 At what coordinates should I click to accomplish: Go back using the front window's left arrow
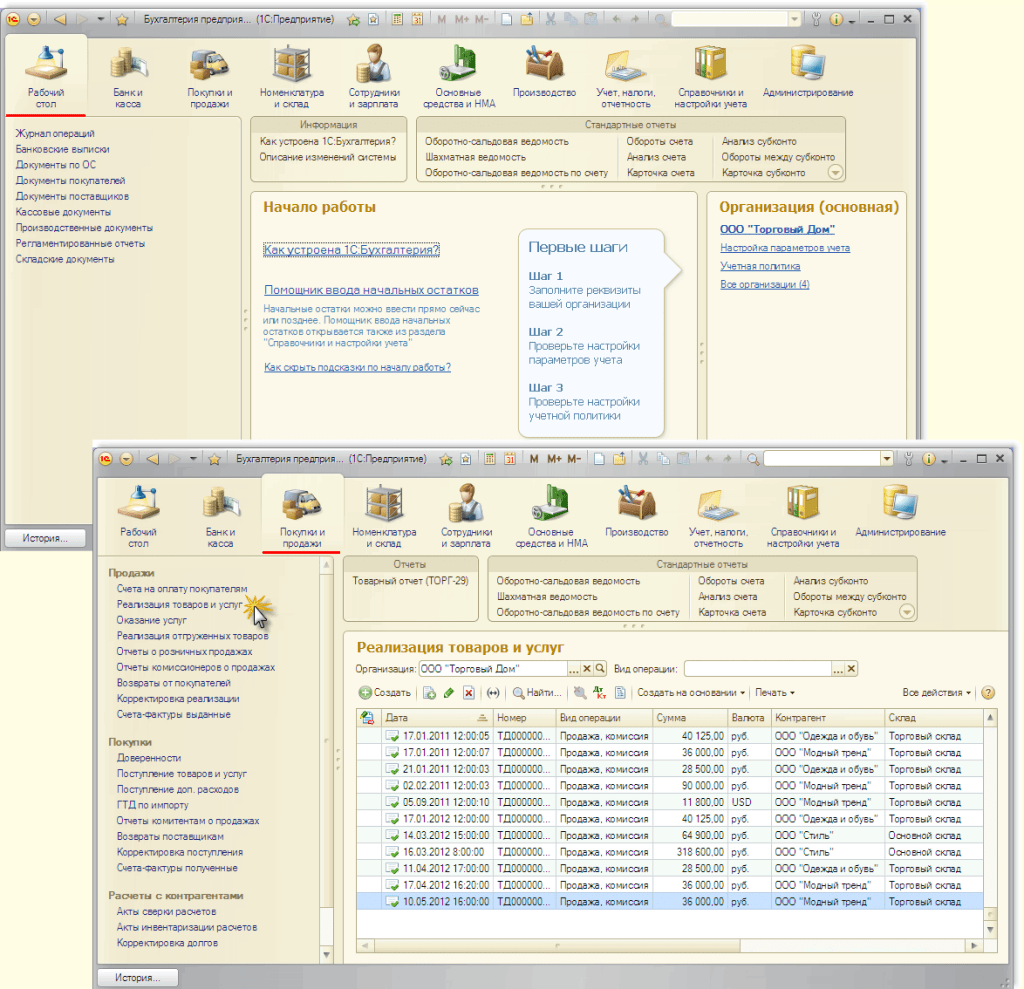[x=153, y=459]
